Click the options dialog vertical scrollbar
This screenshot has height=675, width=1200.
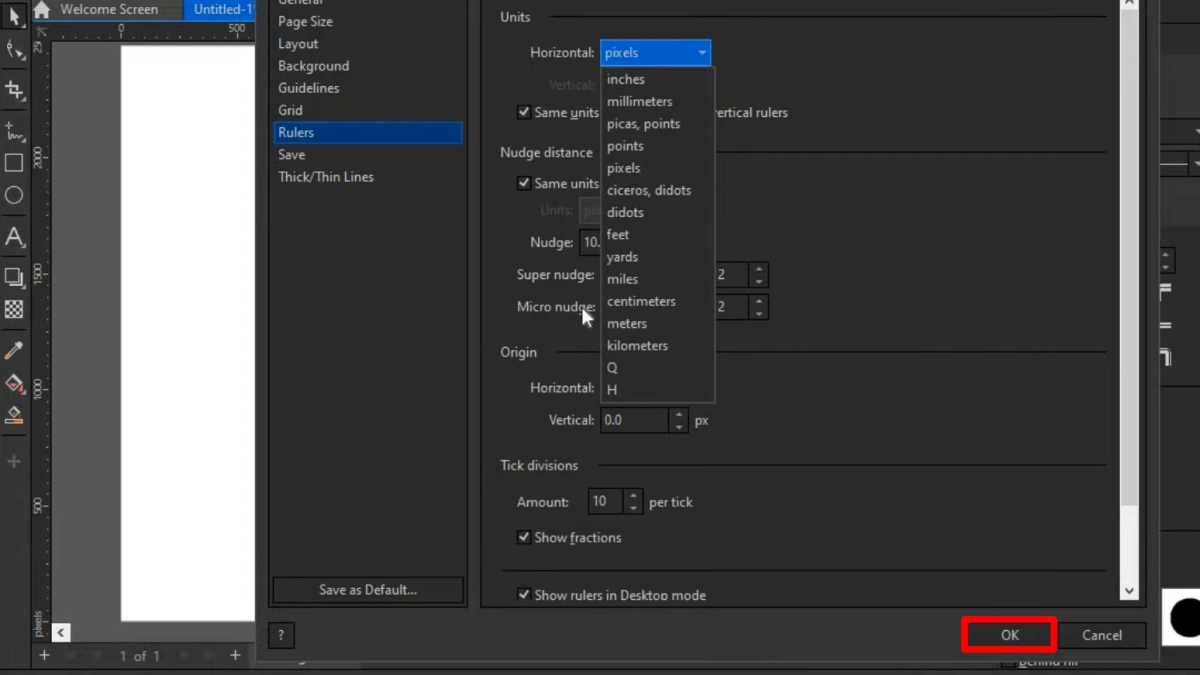1129,300
